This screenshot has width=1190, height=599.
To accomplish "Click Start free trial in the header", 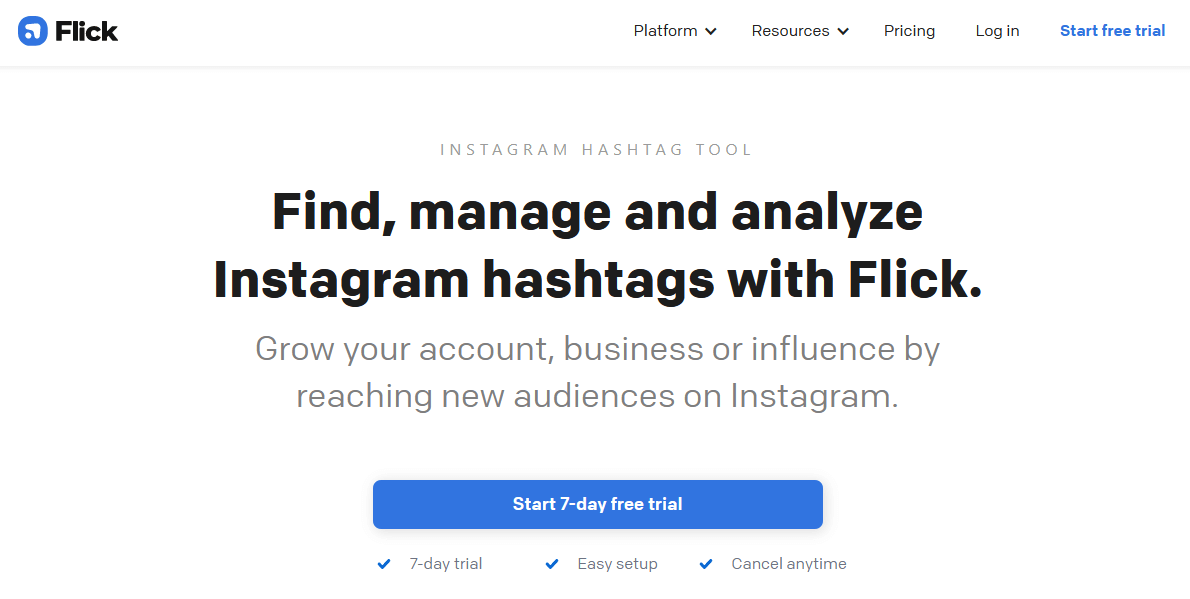I will tap(1113, 31).
